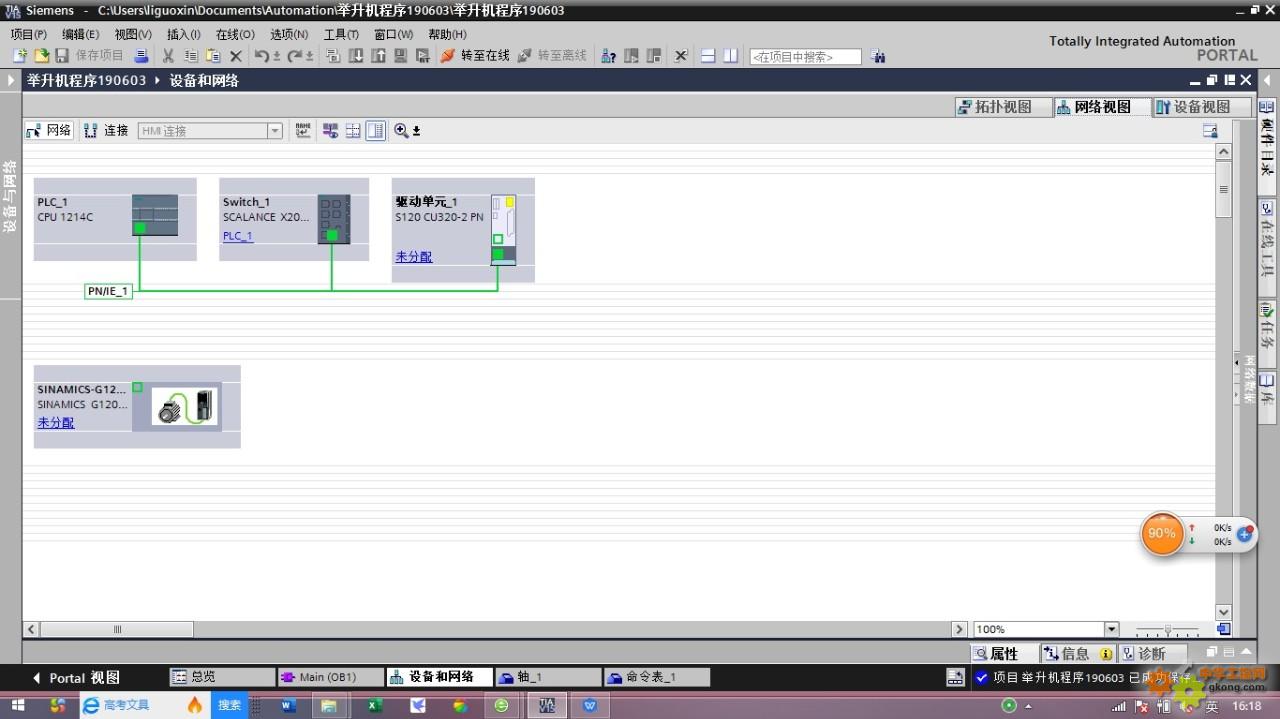
Task: Click the compile icon in toolbar
Action: click(333, 56)
